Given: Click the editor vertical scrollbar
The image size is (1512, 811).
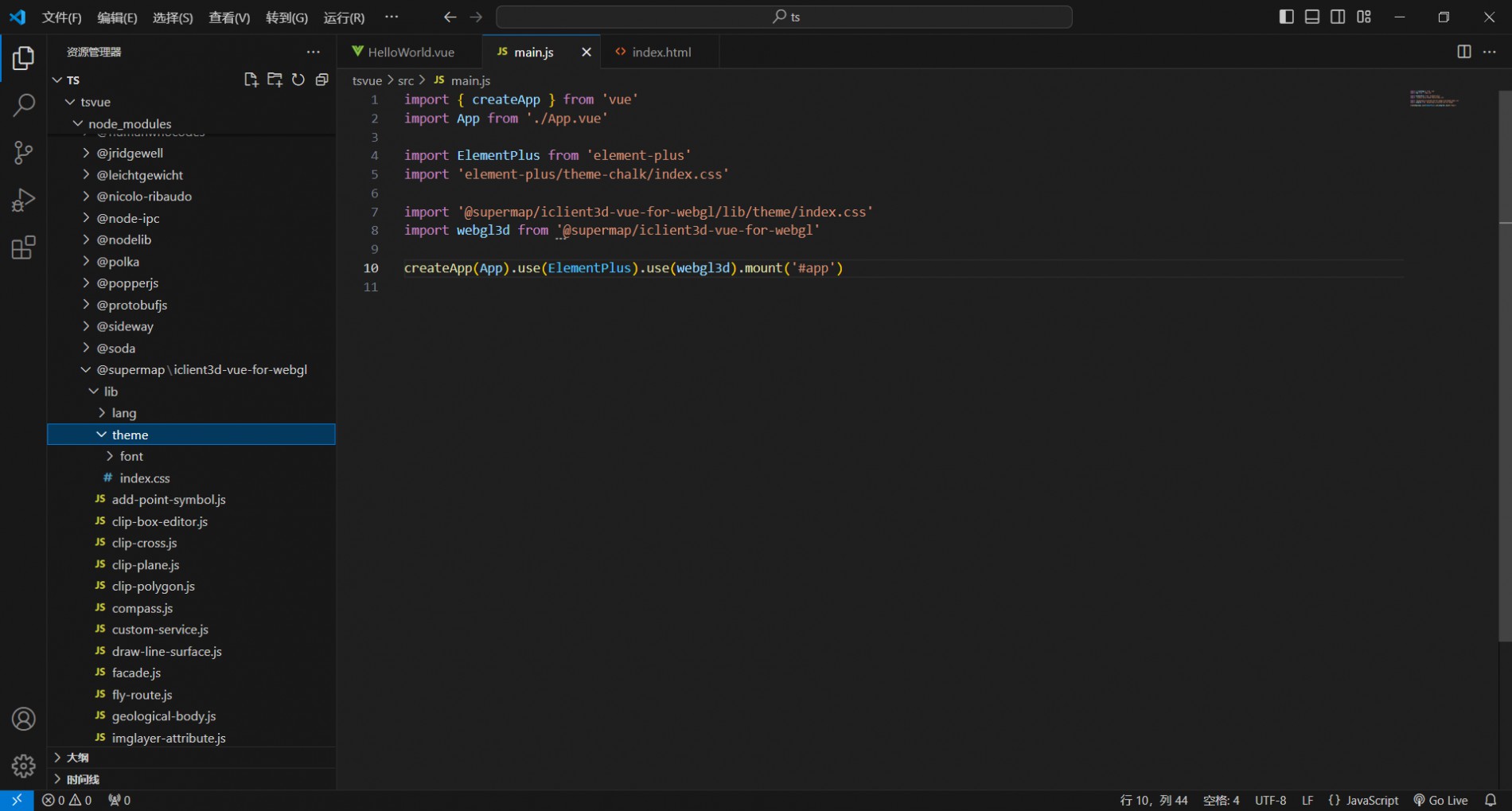Looking at the screenshot, I should (1505, 365).
